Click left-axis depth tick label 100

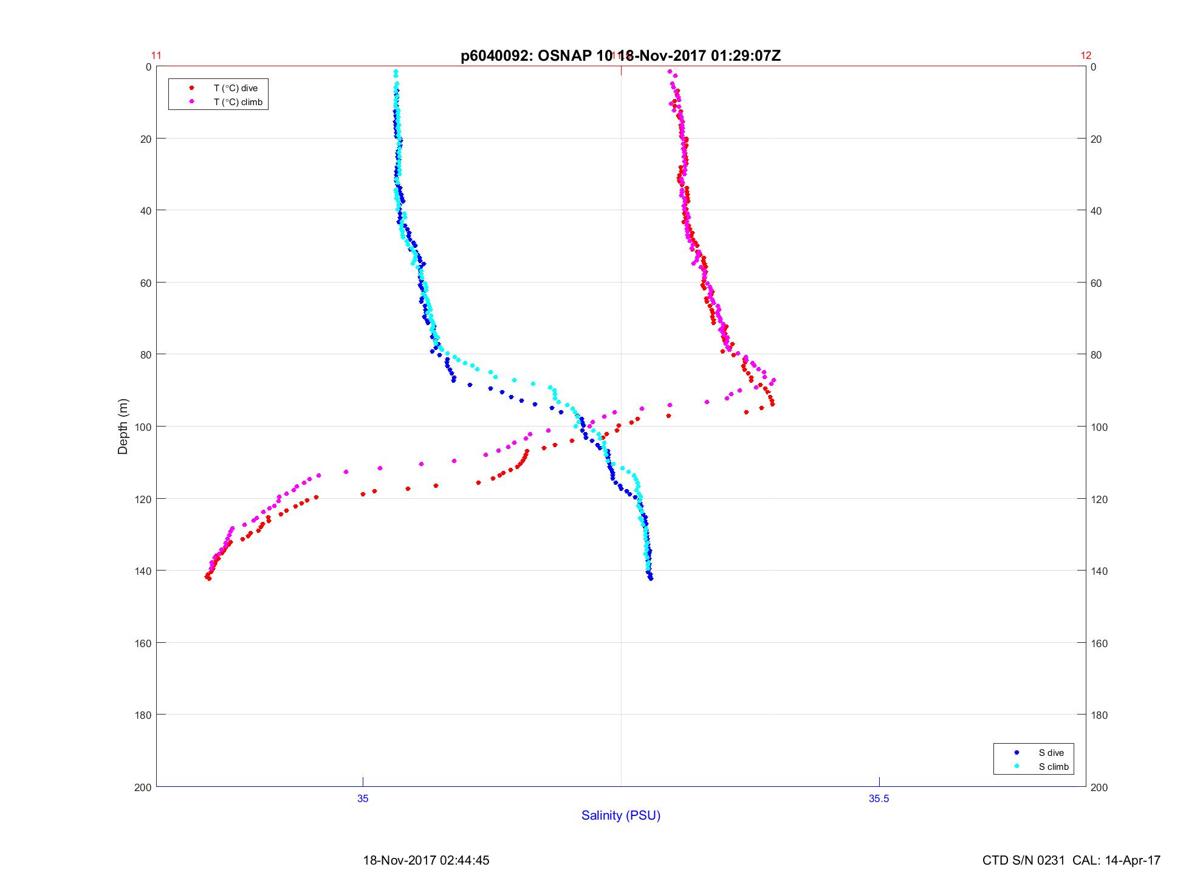[x=142, y=427]
